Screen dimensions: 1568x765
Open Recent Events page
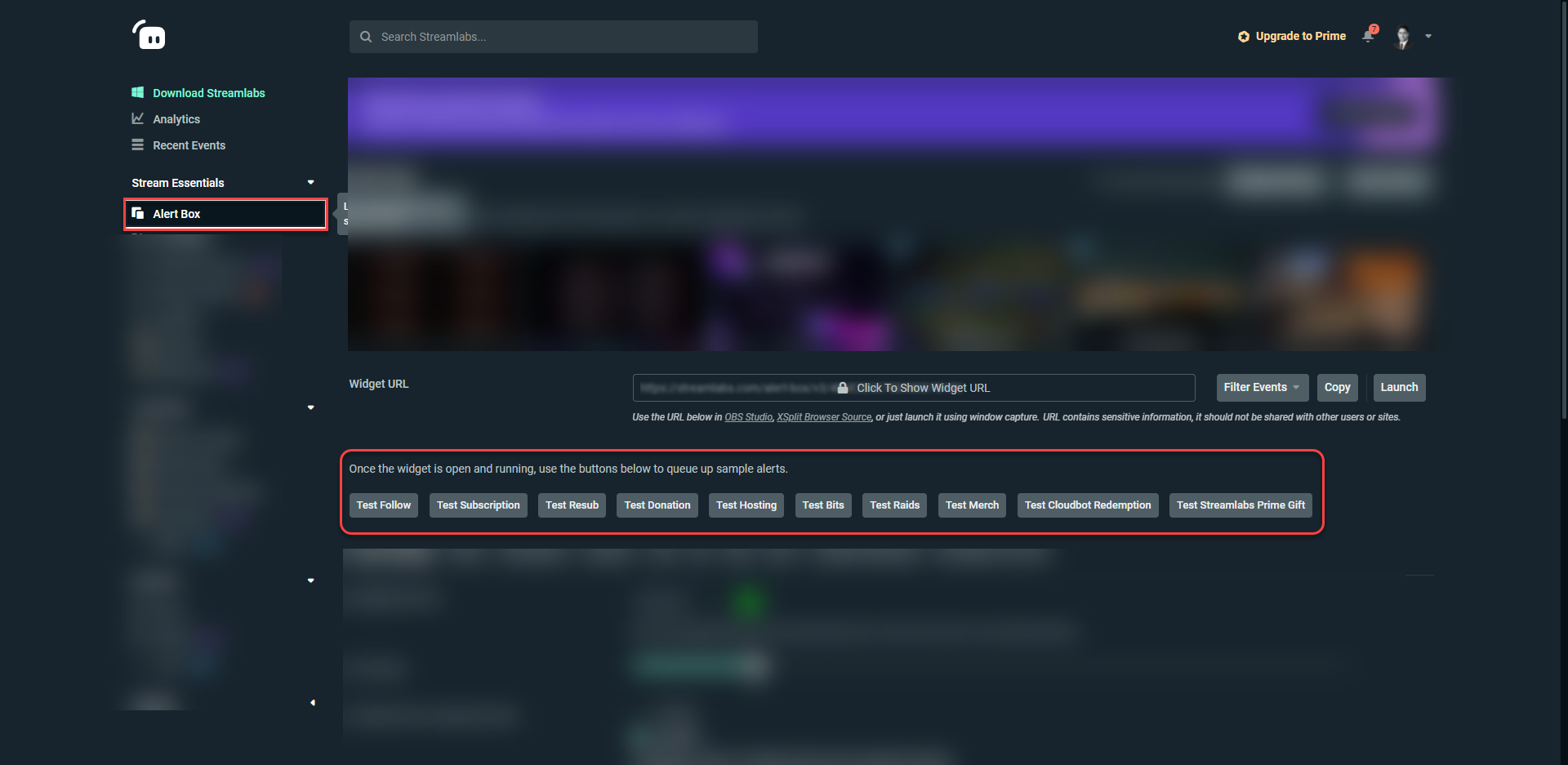[189, 145]
